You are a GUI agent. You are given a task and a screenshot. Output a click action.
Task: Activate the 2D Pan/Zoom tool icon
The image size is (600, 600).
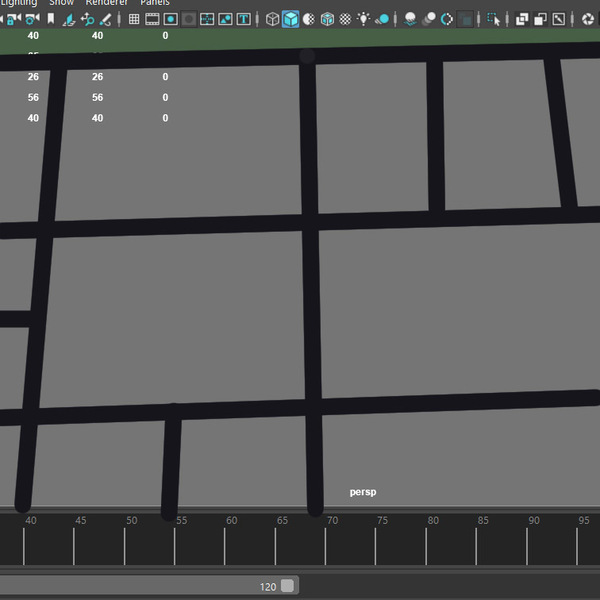88,19
